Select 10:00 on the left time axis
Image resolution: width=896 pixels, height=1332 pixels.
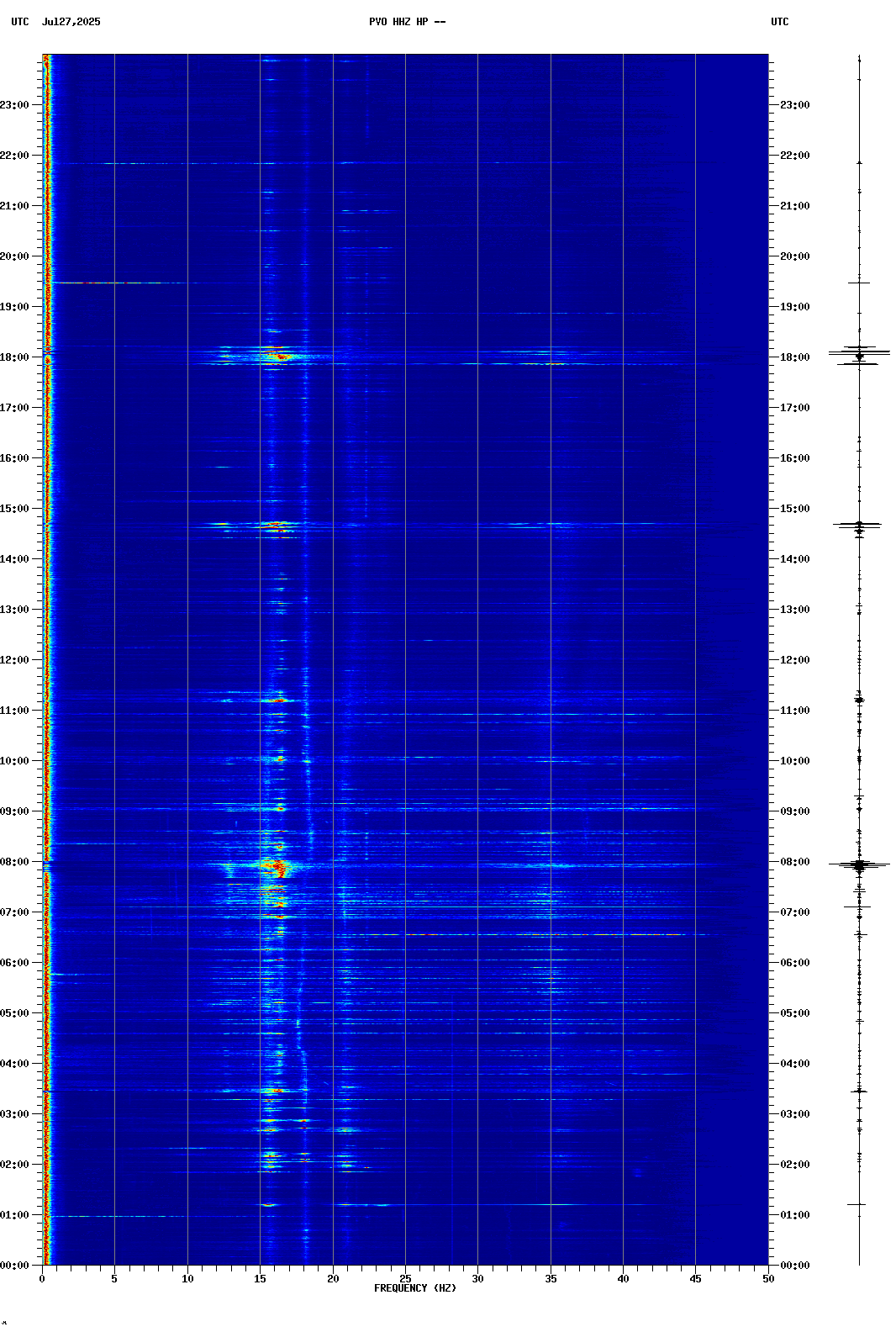[14, 761]
